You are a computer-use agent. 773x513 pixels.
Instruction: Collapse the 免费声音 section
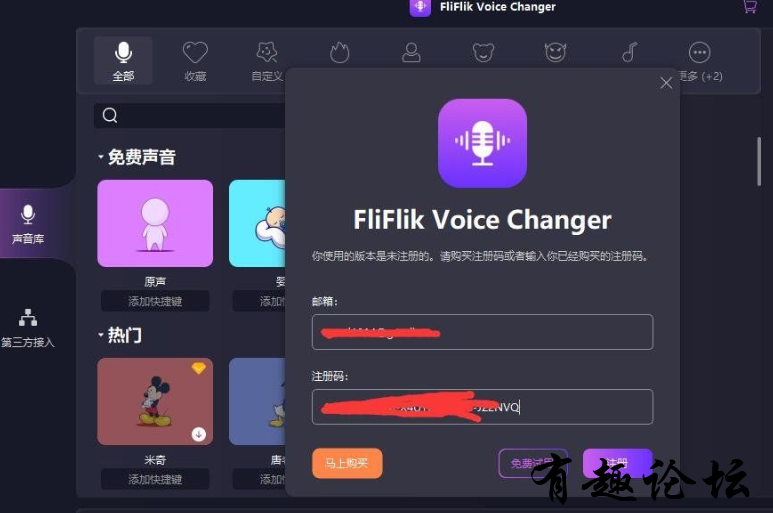101,157
